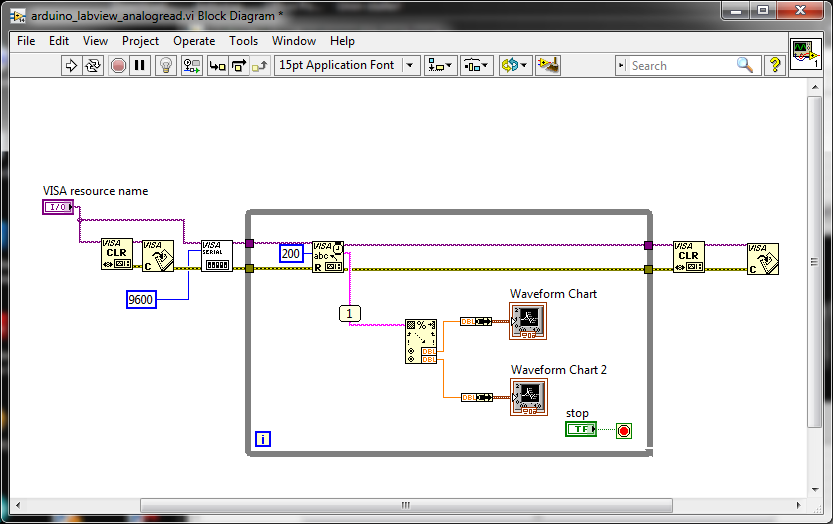Show Context Help question mark

775,65
